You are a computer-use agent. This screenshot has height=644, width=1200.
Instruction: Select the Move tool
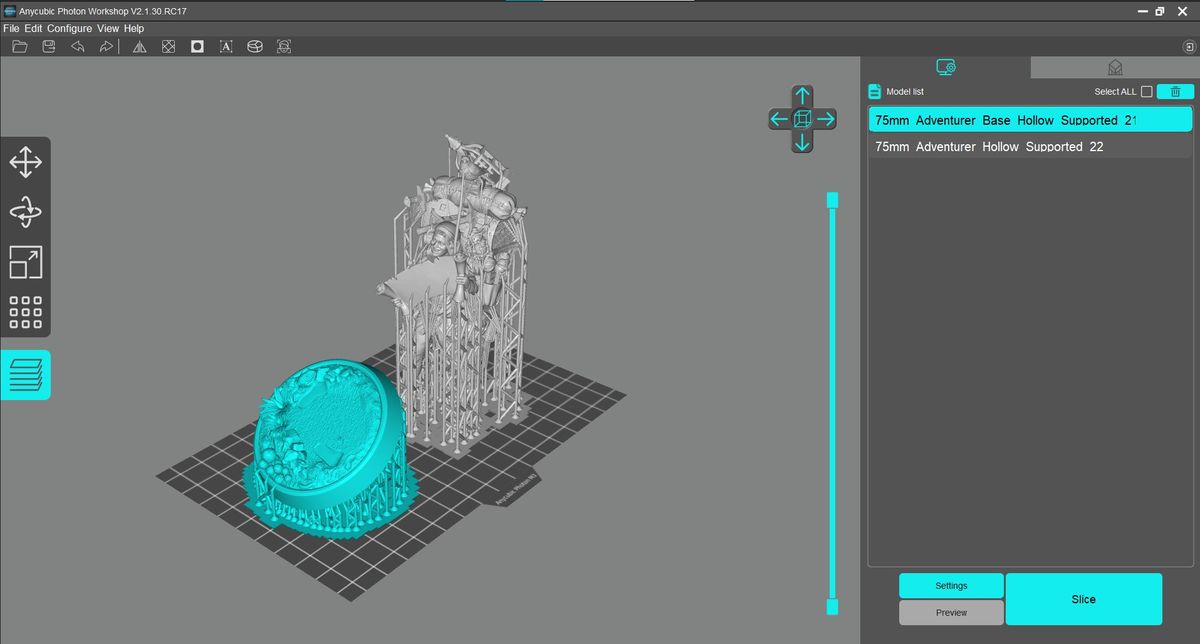pos(25,161)
